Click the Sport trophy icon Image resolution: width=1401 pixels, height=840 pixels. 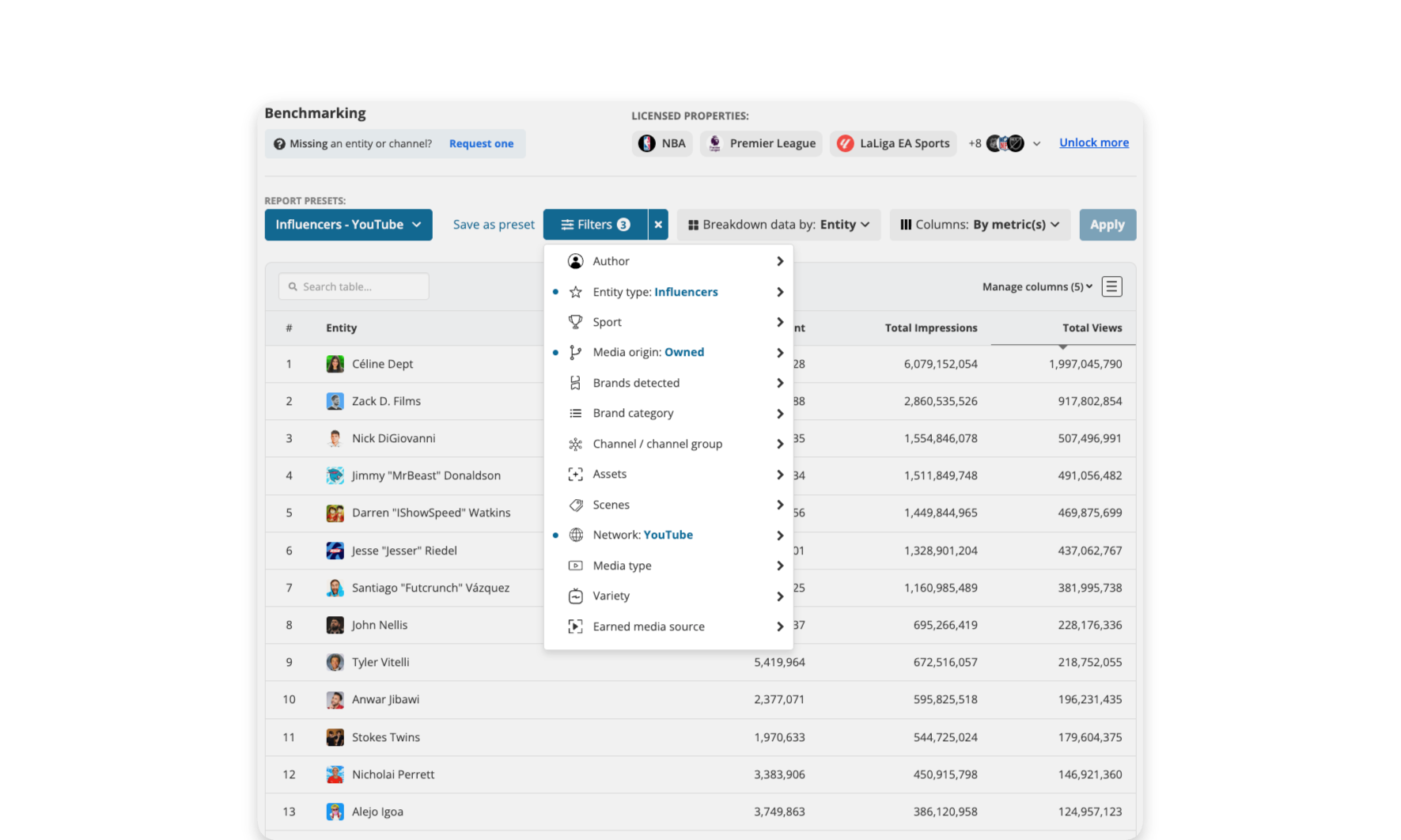pyautogui.click(x=575, y=322)
